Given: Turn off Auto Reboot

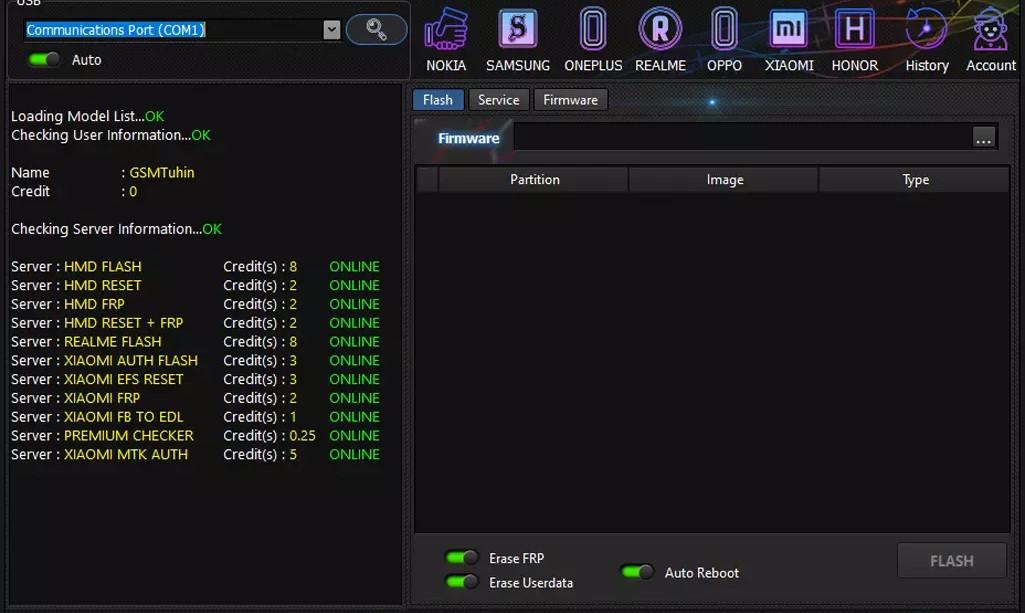Looking at the screenshot, I should pyautogui.click(x=636, y=571).
